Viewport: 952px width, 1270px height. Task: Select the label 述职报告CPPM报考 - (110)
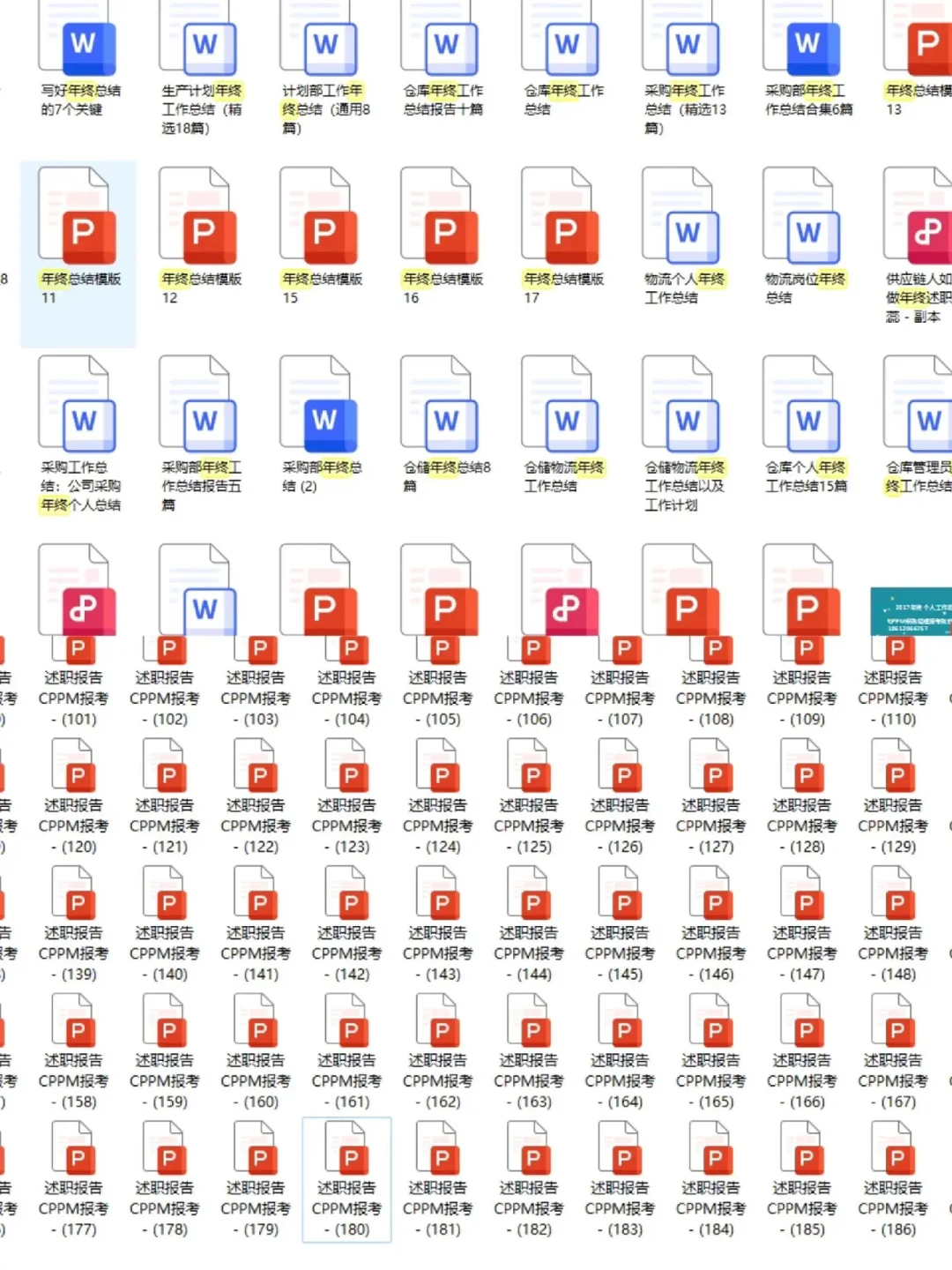[893, 698]
